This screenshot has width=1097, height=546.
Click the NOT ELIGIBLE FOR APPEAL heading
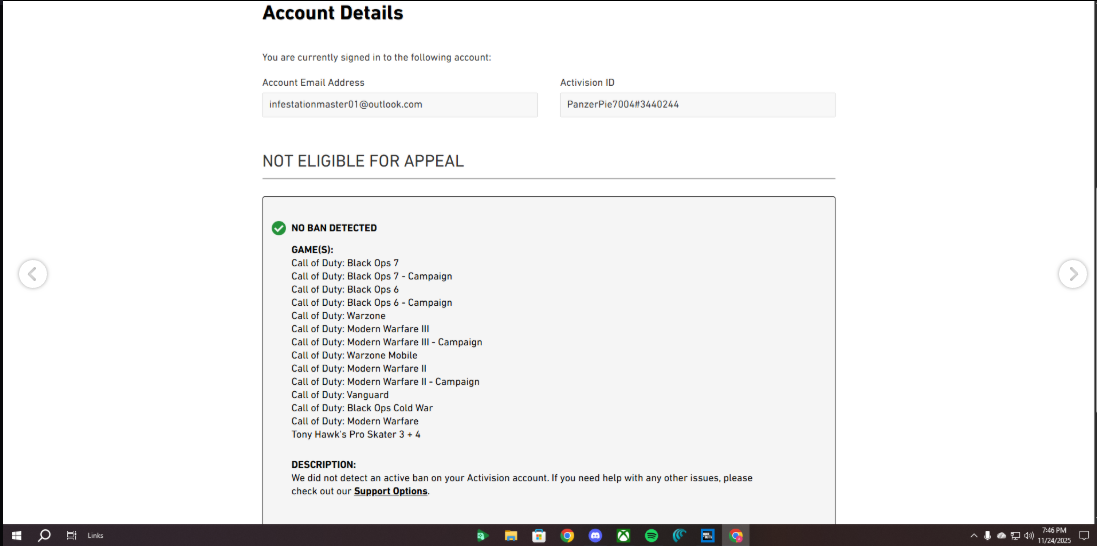(363, 161)
